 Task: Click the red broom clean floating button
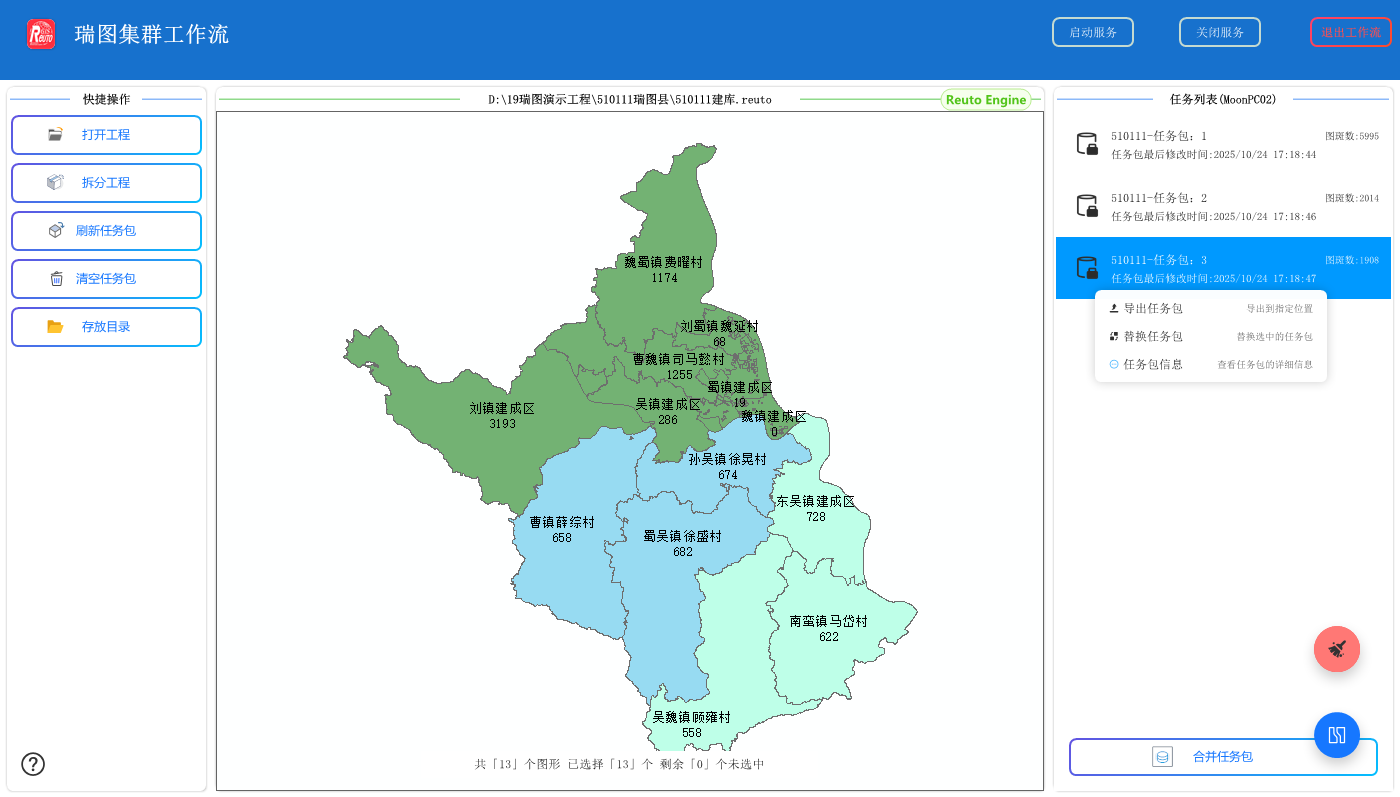pos(1336,649)
